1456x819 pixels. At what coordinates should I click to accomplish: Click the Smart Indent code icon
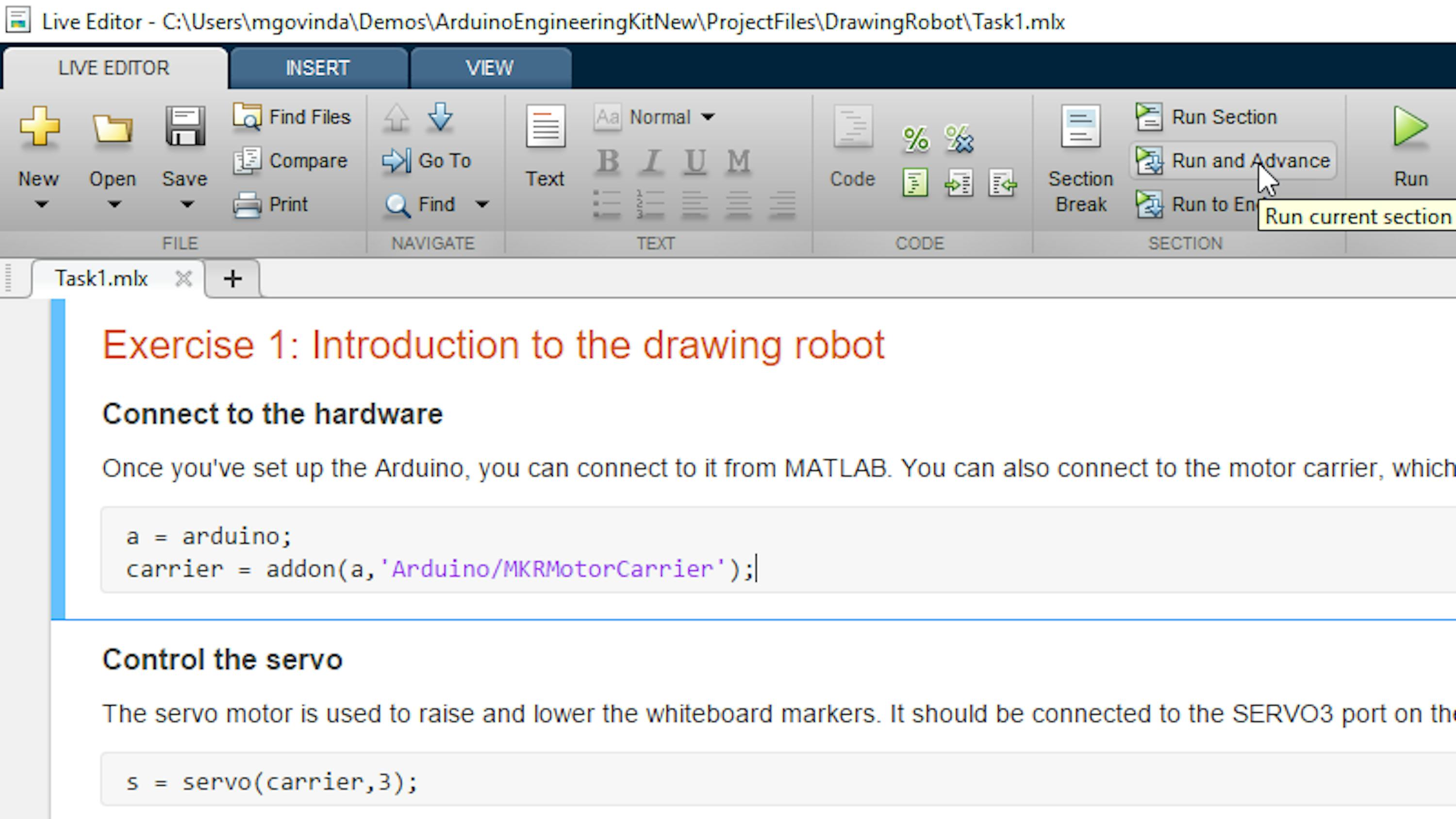[915, 182]
